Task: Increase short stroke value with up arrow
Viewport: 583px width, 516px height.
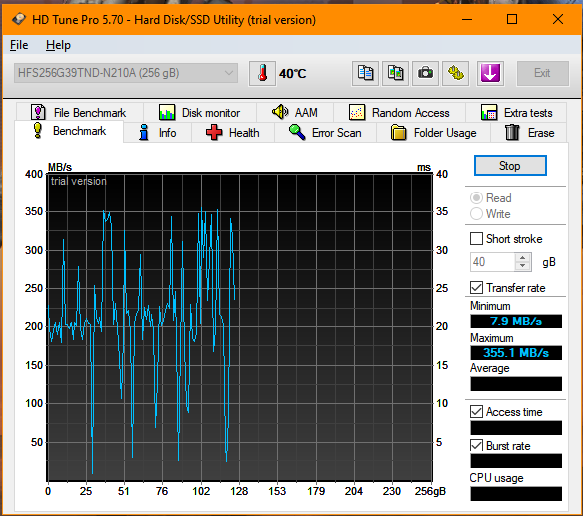Action: coord(523,258)
